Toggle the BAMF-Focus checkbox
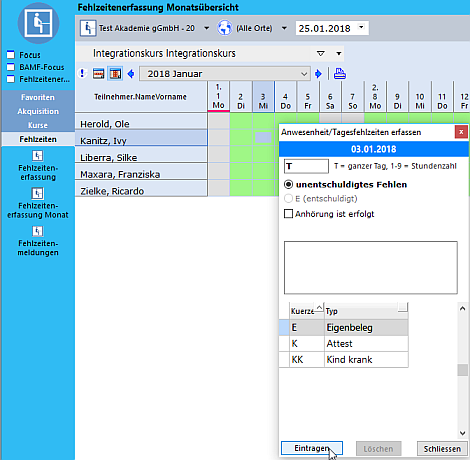The height and width of the screenshot is (460, 470). [x=11, y=67]
